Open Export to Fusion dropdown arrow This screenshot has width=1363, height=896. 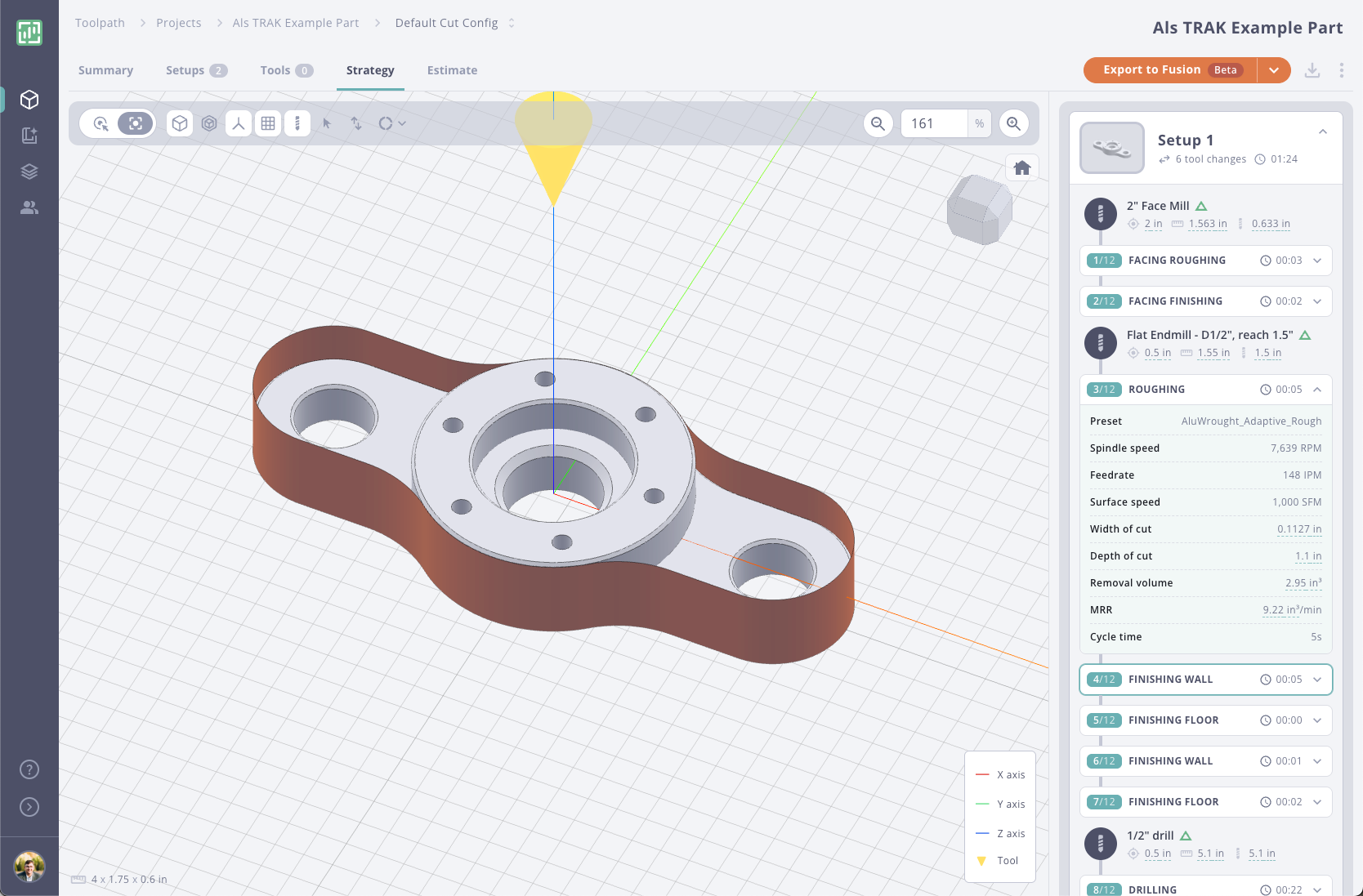pyautogui.click(x=1274, y=70)
